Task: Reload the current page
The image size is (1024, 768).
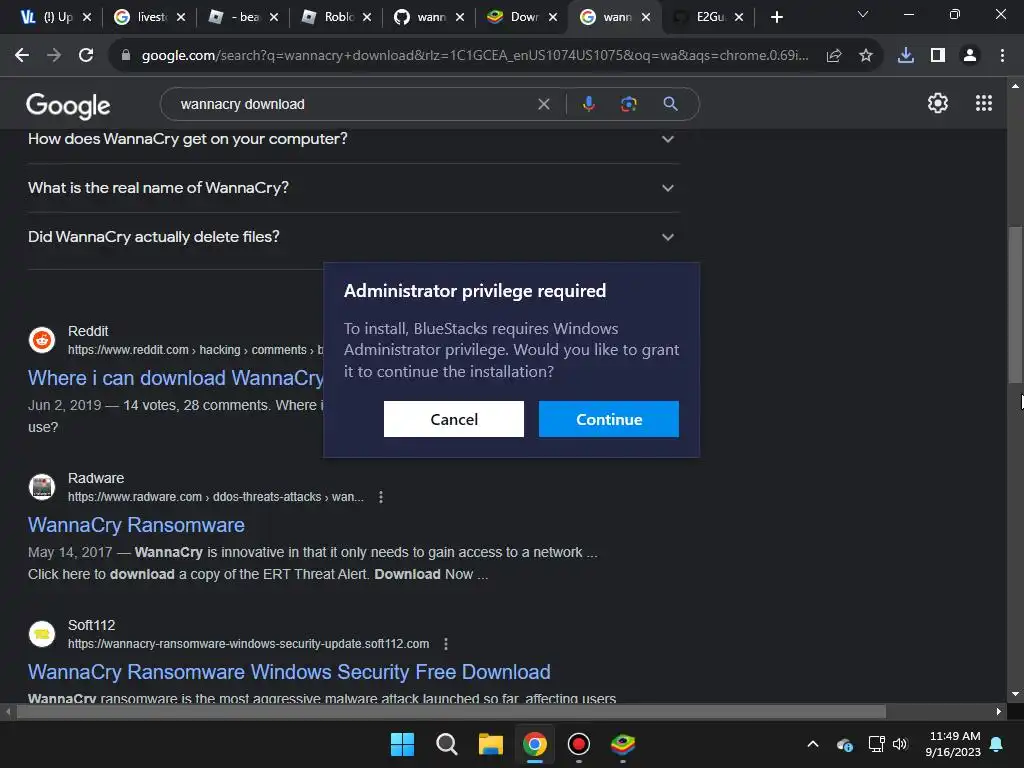Action: click(x=86, y=56)
